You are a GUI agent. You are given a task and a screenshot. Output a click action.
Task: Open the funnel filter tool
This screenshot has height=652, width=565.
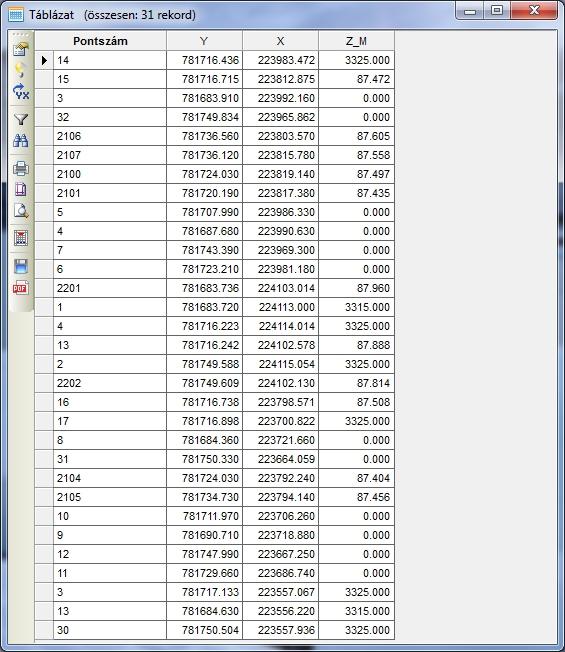[x=20, y=119]
